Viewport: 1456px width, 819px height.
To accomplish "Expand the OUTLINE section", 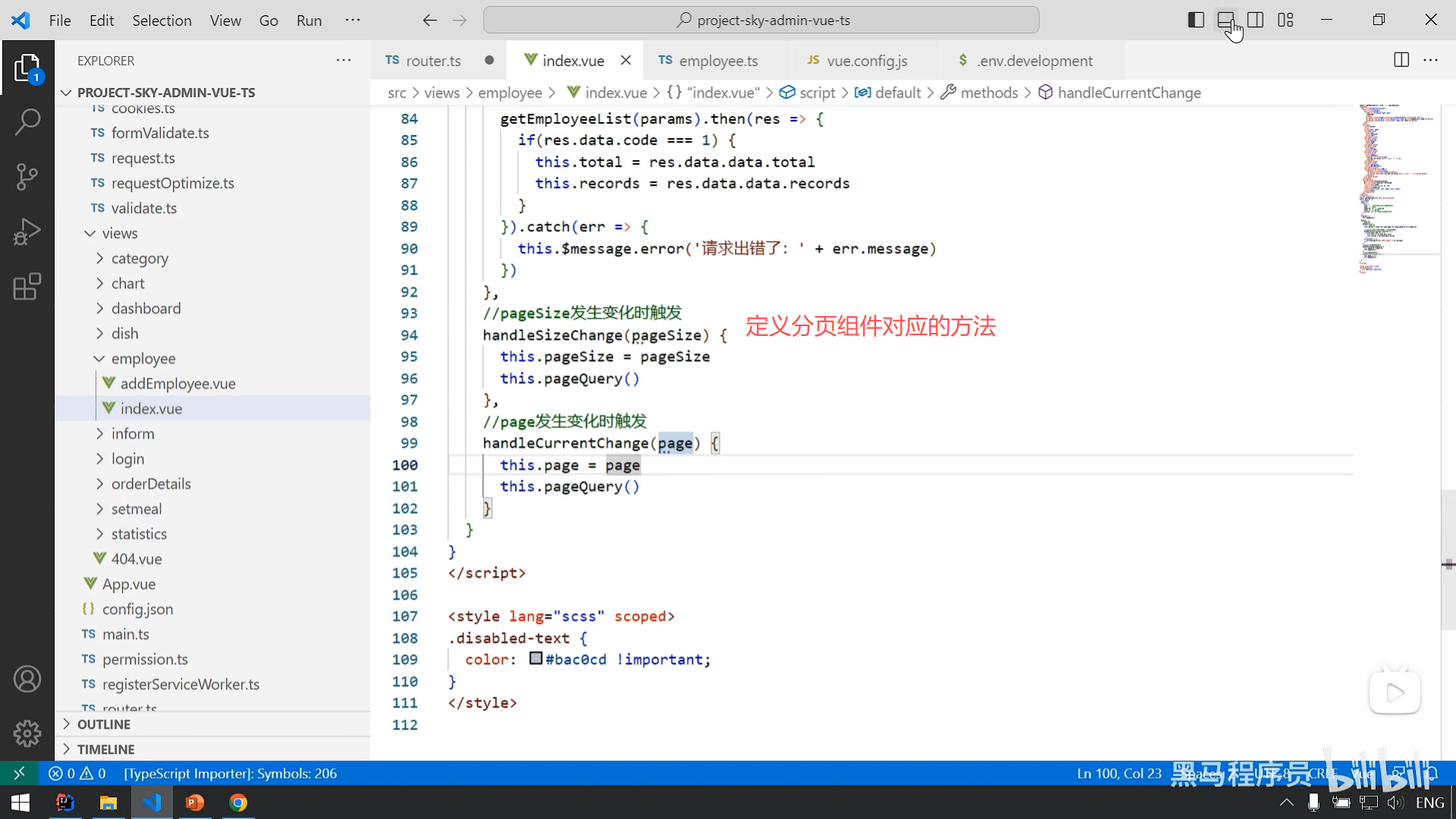I will [104, 724].
